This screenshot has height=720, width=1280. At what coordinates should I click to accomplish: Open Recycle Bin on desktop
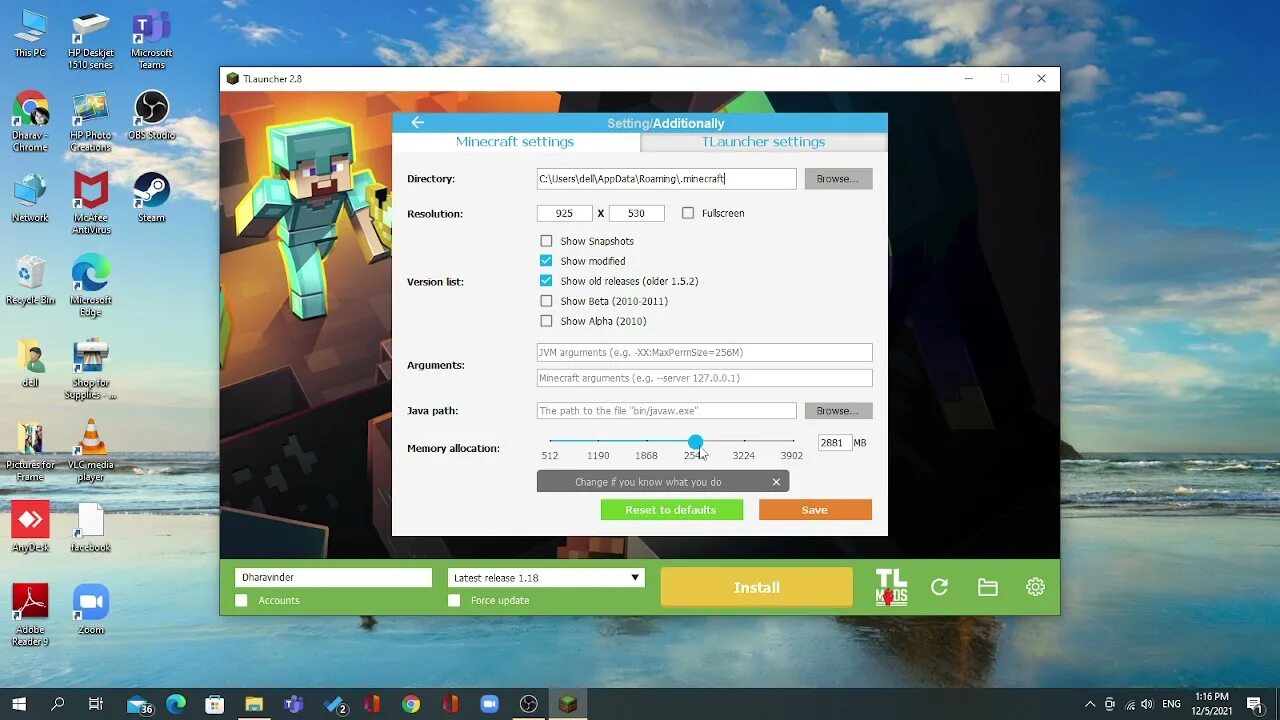[30, 280]
